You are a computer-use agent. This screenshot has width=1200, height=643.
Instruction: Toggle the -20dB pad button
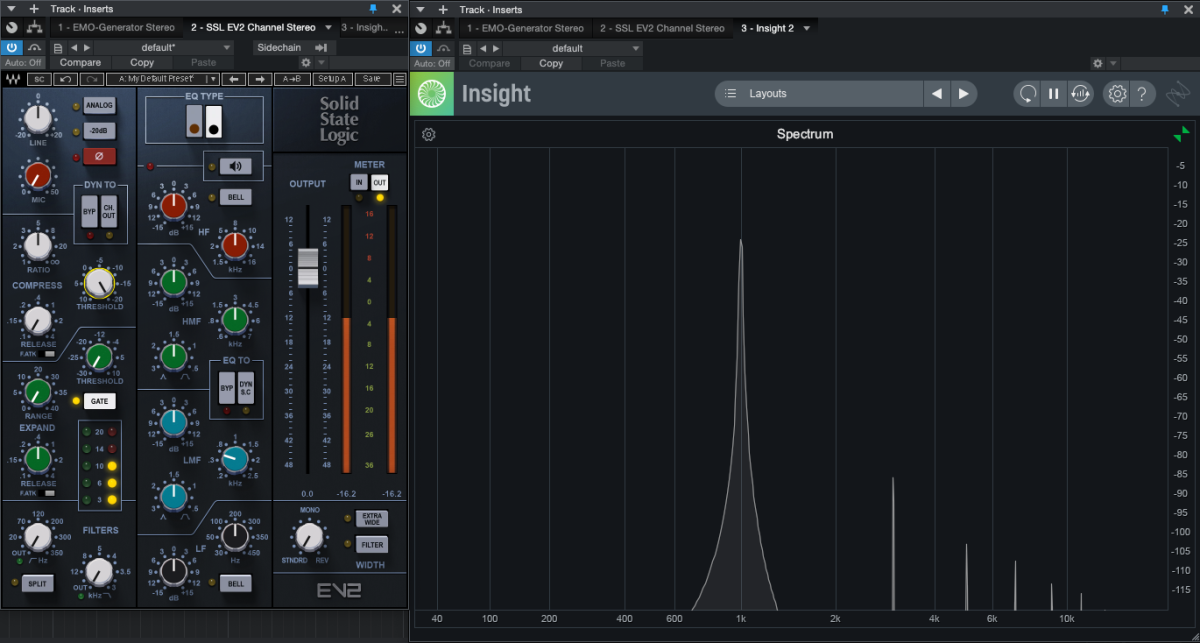point(100,131)
